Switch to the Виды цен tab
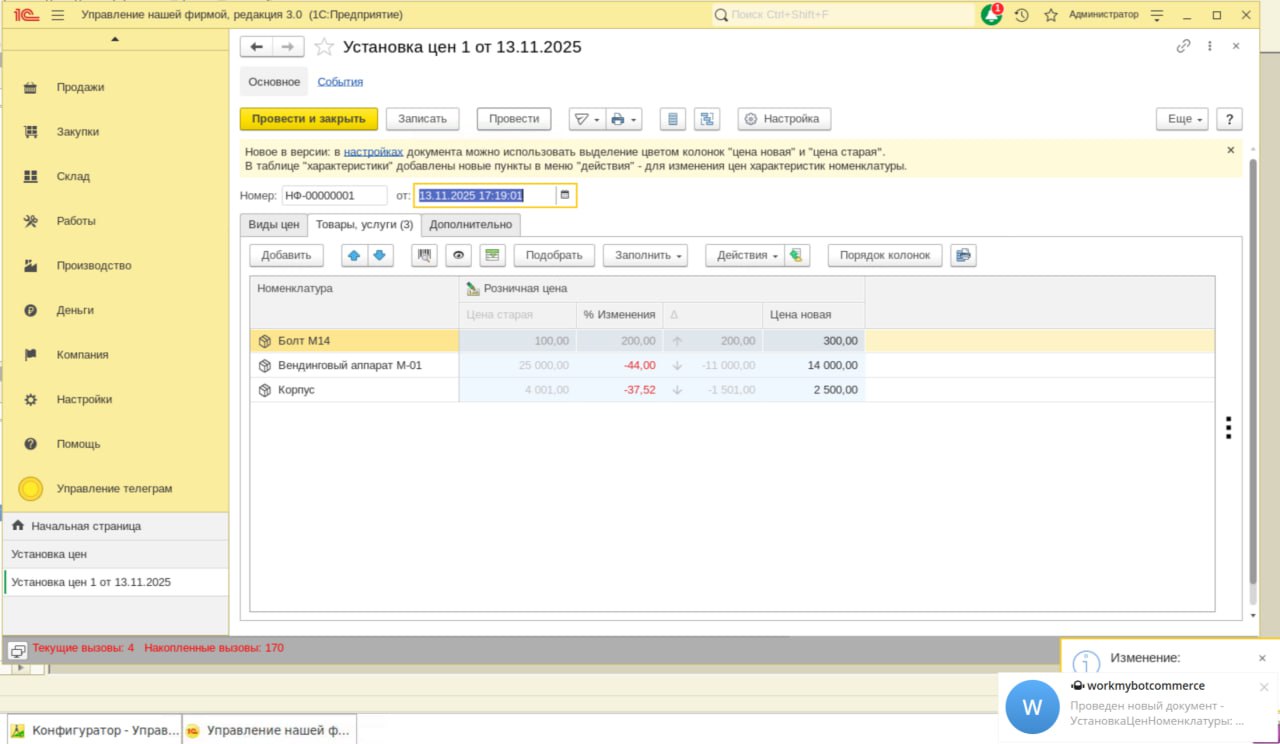This screenshot has width=1280, height=744. [274, 225]
